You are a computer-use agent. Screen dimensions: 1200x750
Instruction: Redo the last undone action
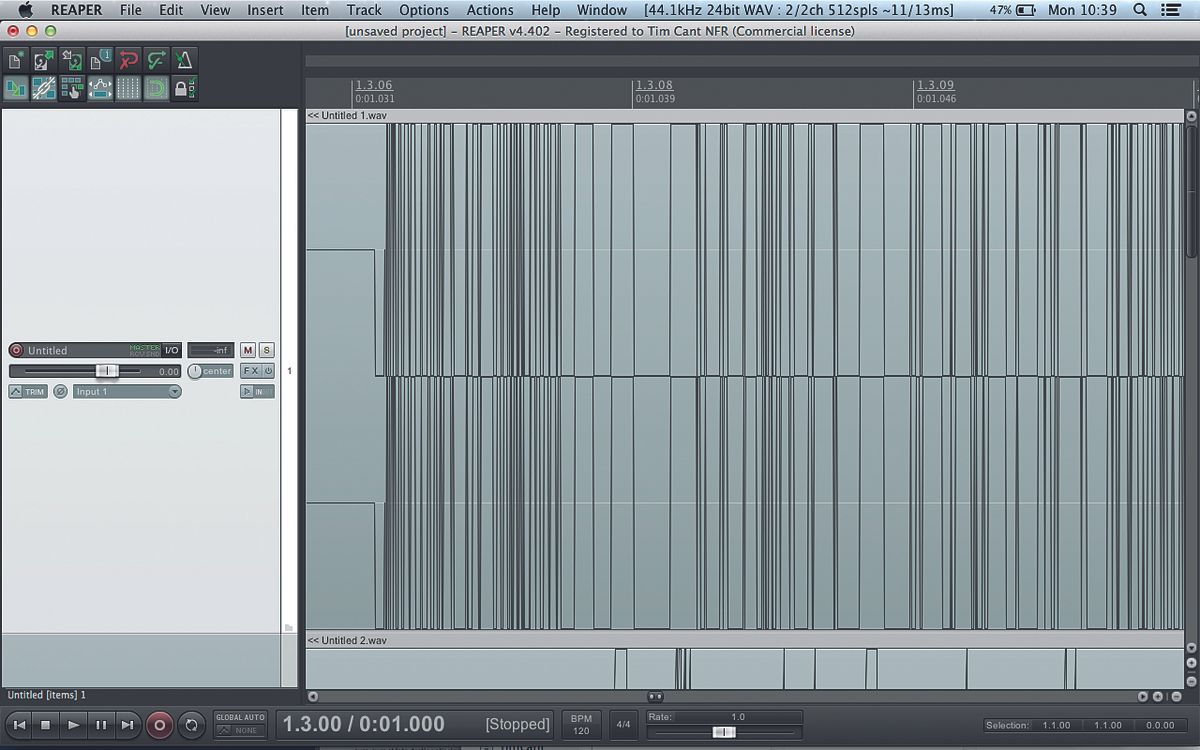pyautogui.click(x=156, y=60)
